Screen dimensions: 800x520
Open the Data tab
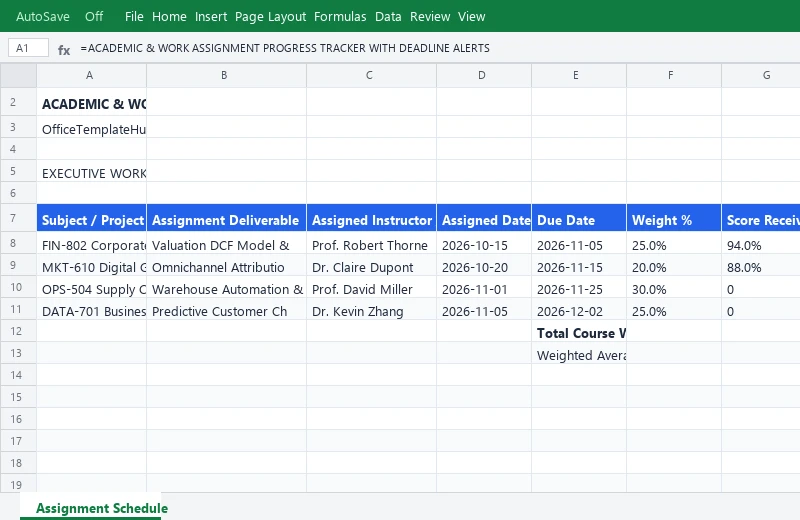(x=388, y=16)
